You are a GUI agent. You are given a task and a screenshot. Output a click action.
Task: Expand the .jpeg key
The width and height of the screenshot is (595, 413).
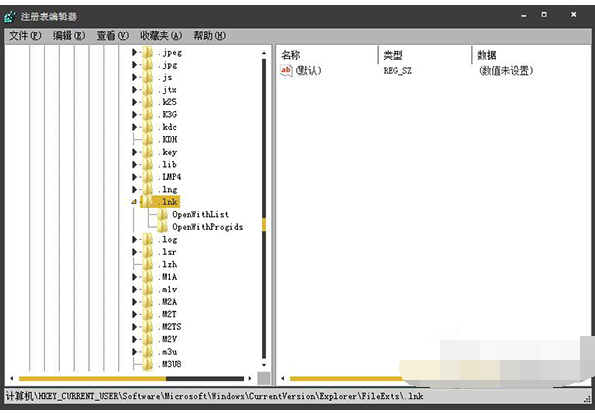(134, 52)
